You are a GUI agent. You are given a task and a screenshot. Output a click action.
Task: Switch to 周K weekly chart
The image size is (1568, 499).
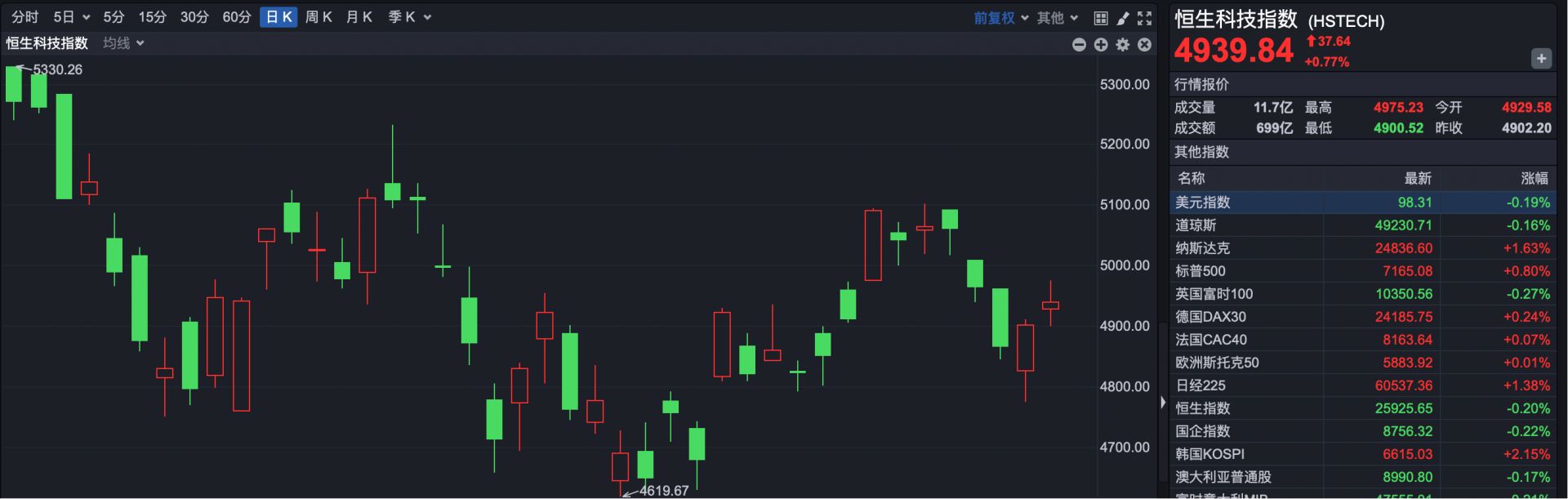(x=318, y=17)
